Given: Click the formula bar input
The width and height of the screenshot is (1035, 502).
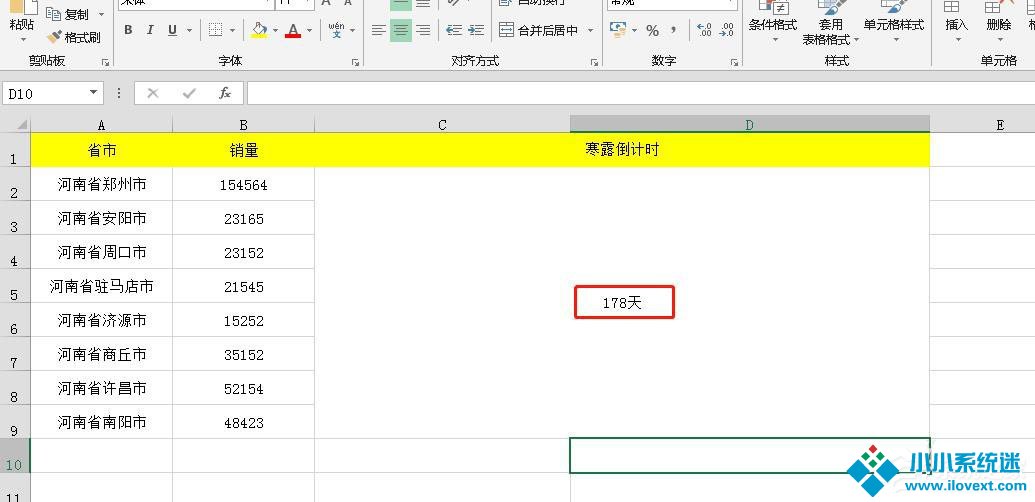Looking at the screenshot, I should (640, 93).
